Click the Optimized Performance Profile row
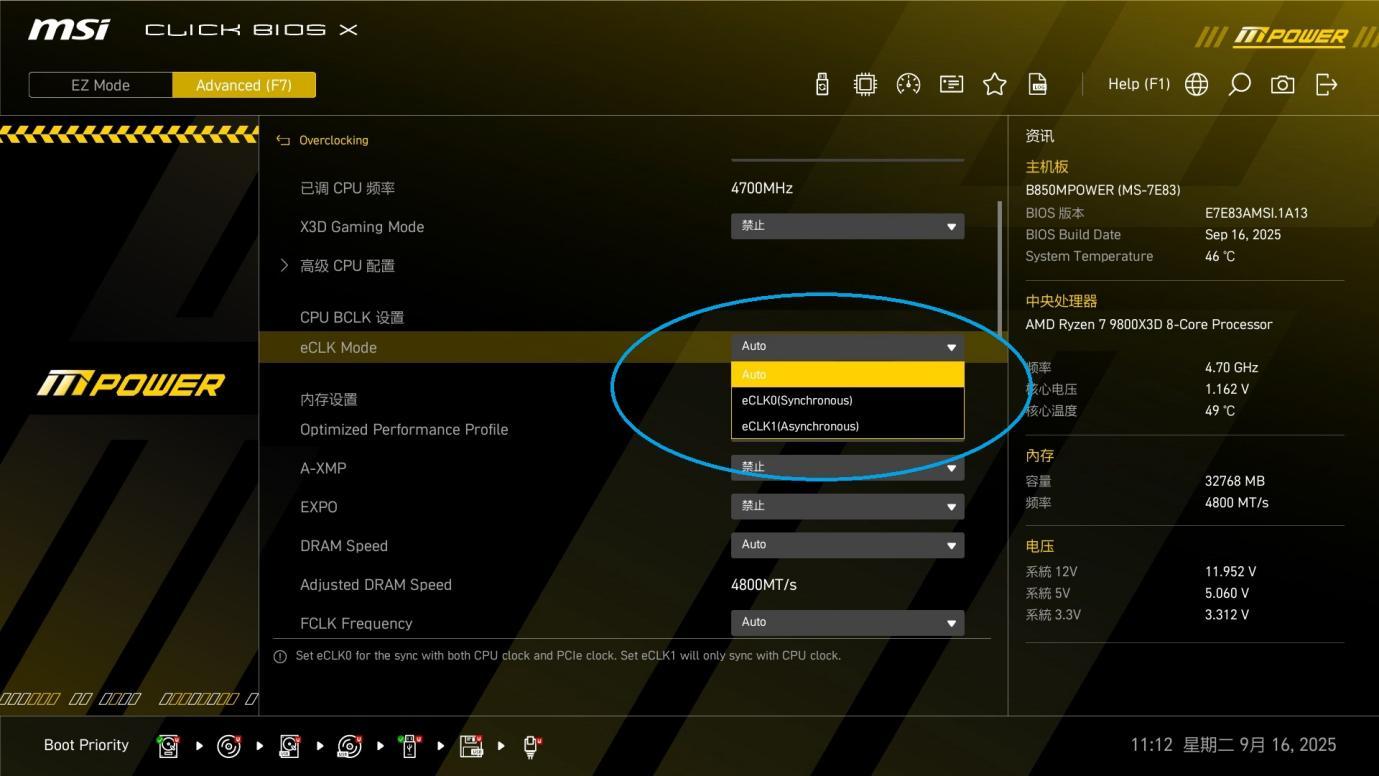The image size is (1379, 776). click(404, 430)
